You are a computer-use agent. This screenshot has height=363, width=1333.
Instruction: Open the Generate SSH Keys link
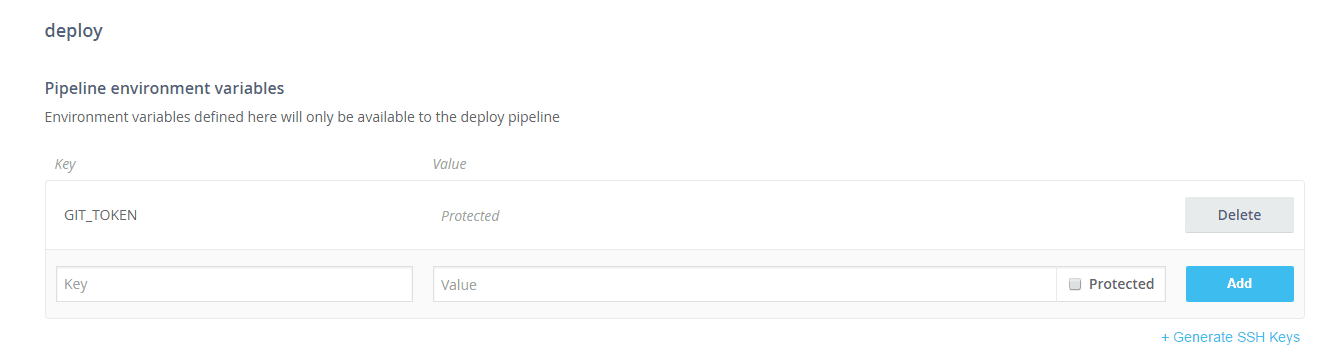click(1231, 338)
